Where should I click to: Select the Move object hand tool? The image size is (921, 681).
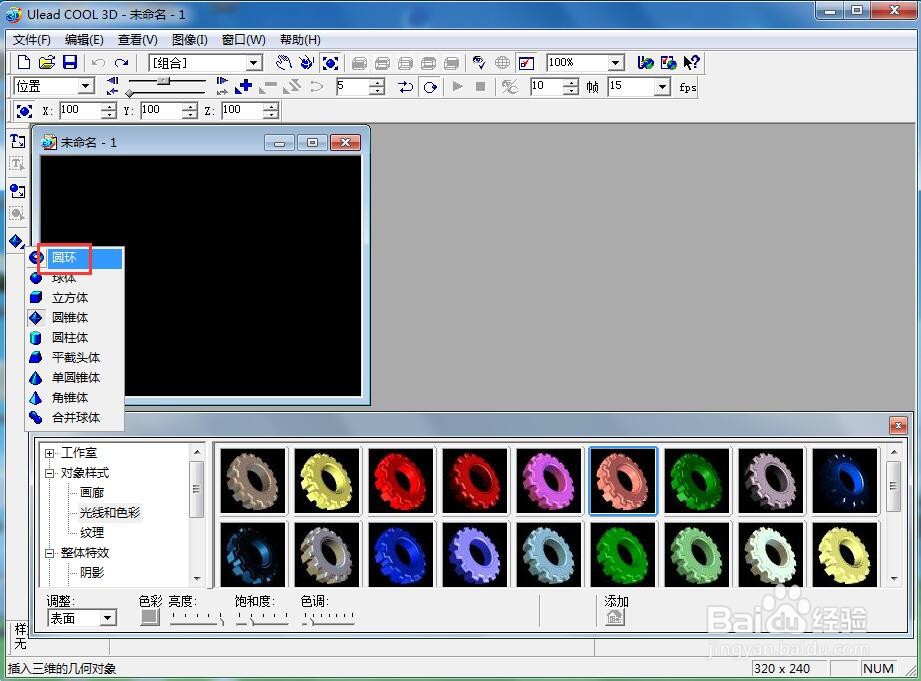(x=284, y=62)
